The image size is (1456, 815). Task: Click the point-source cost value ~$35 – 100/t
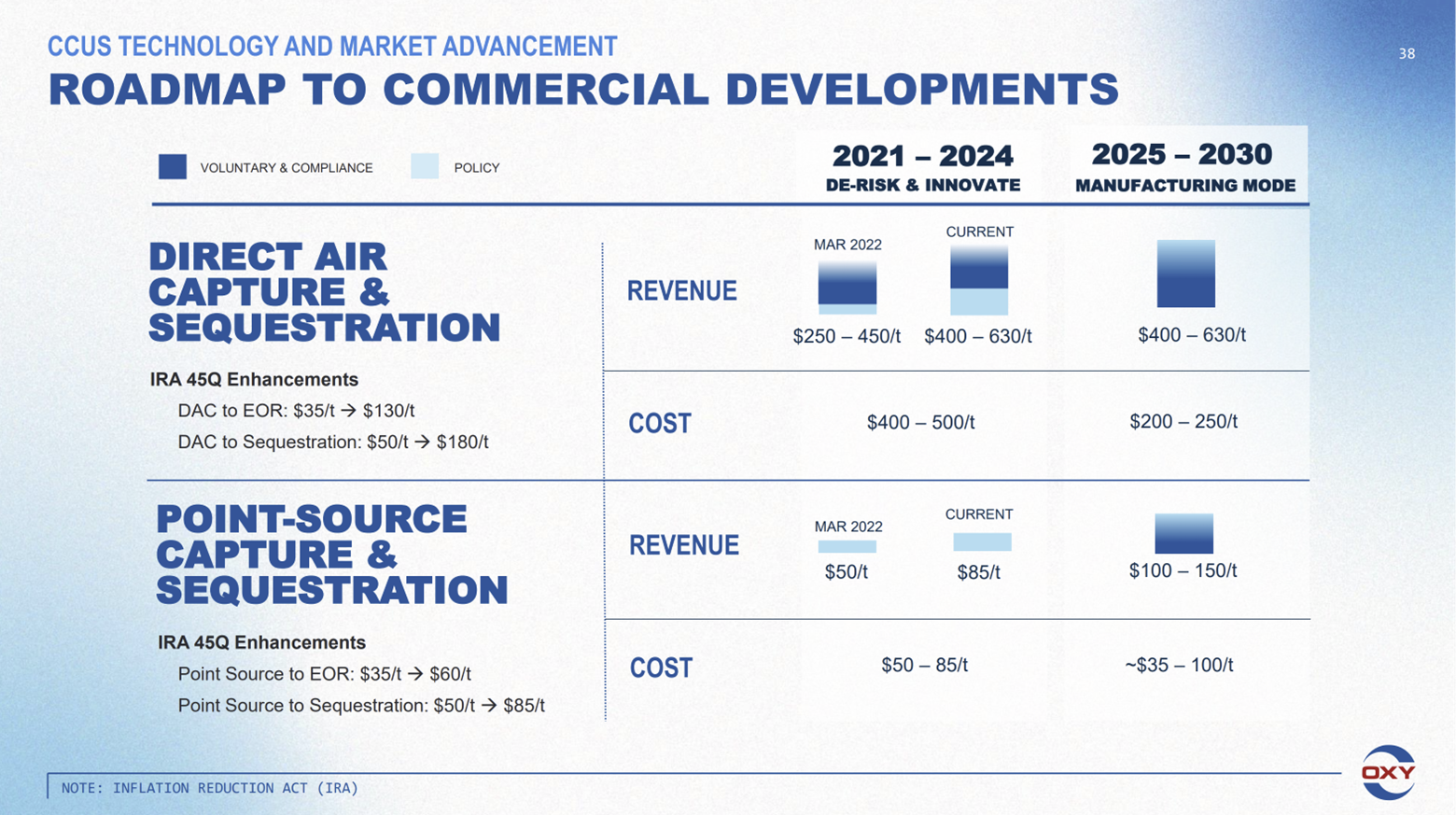point(1179,666)
